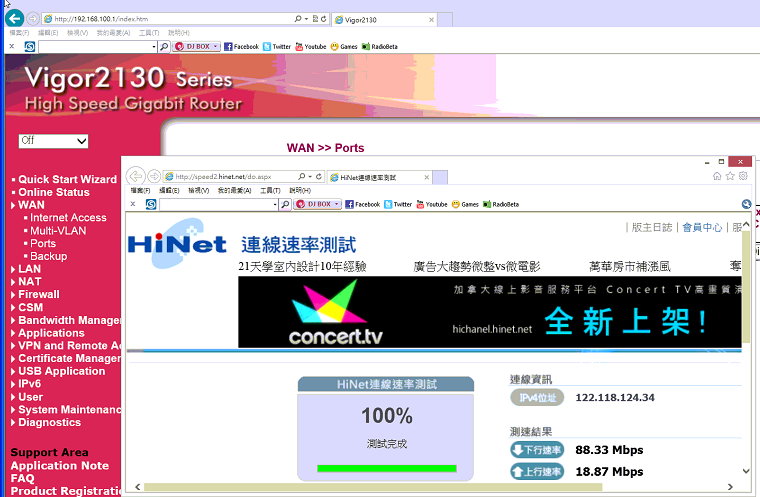Click toolbar search magnifier in rear window
Screen dimensions: 760x497
164,47
